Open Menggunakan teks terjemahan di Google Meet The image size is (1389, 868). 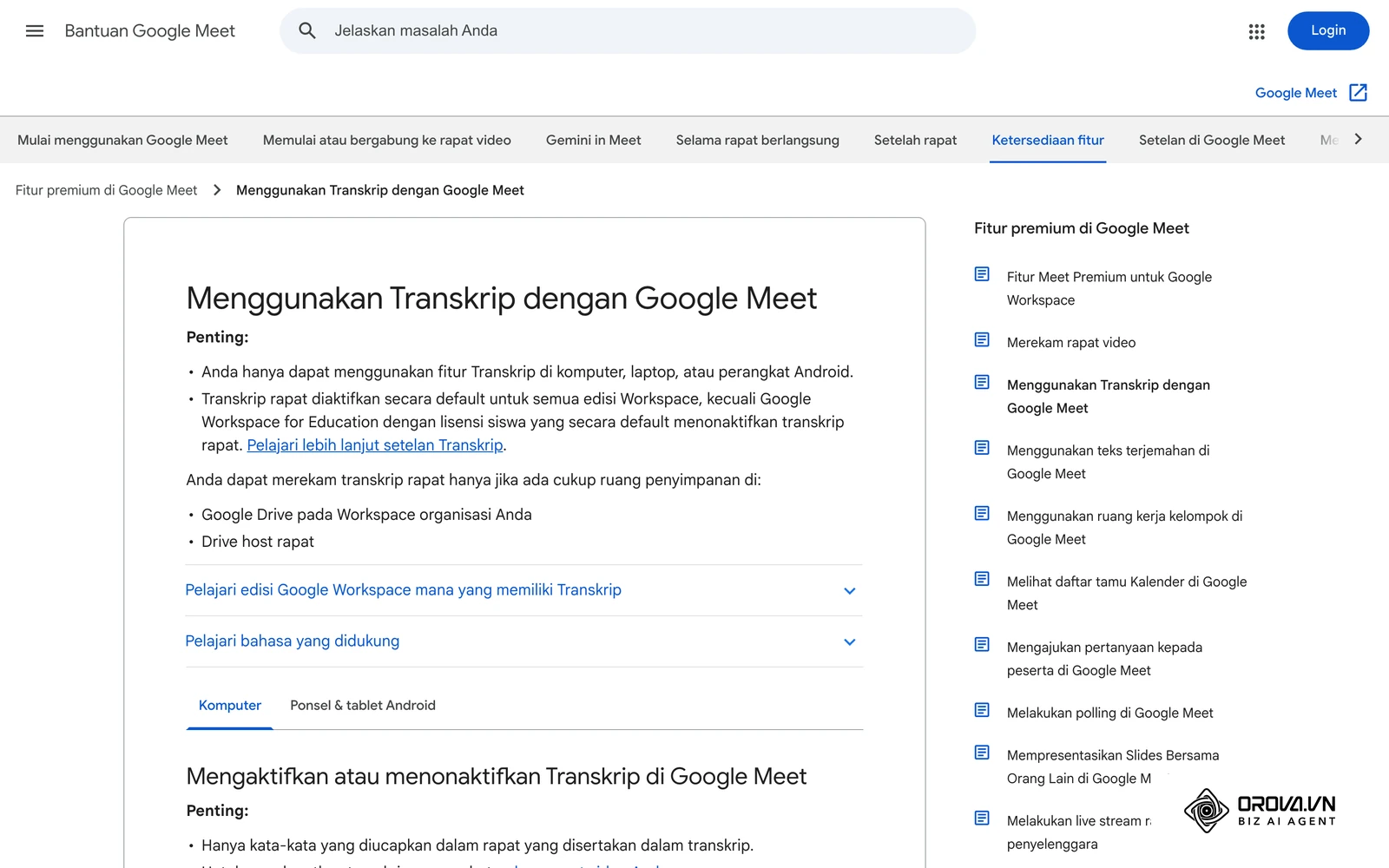click(1109, 462)
